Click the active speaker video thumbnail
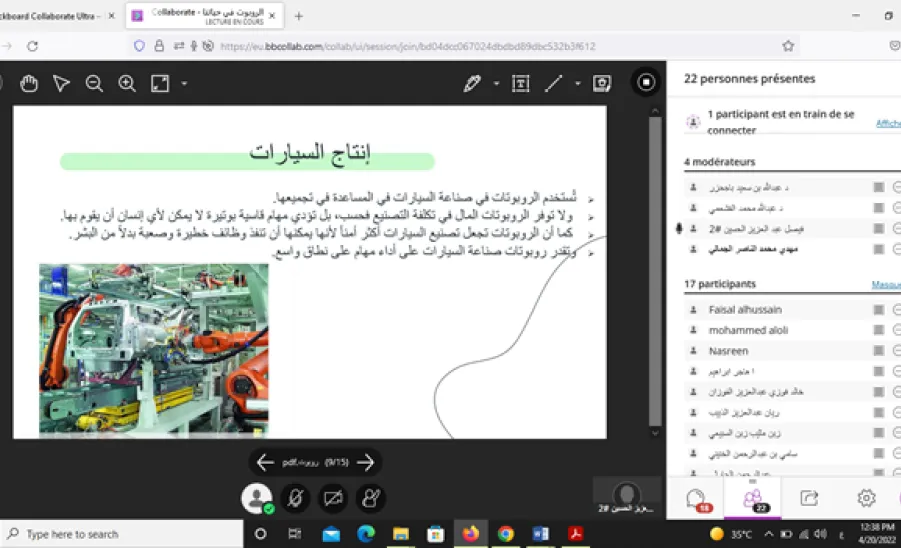901x548 pixels. 626,495
